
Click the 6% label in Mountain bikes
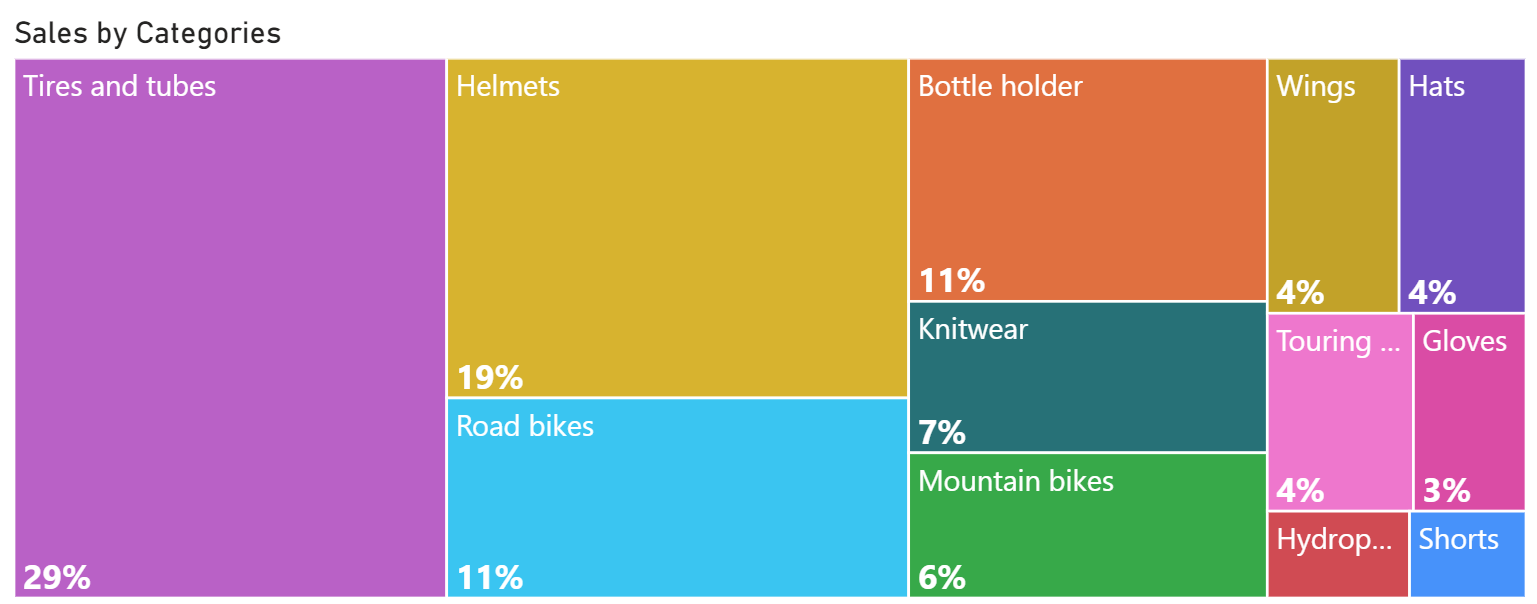pyautogui.click(x=942, y=577)
